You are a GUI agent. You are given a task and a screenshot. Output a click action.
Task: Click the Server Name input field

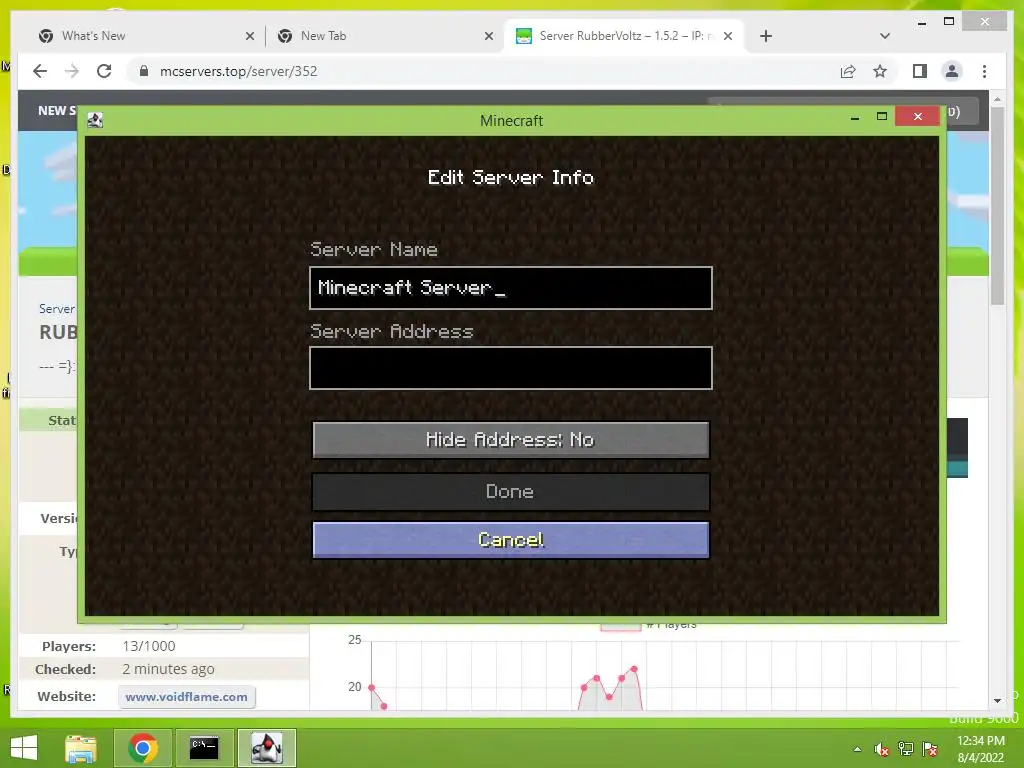(x=511, y=287)
